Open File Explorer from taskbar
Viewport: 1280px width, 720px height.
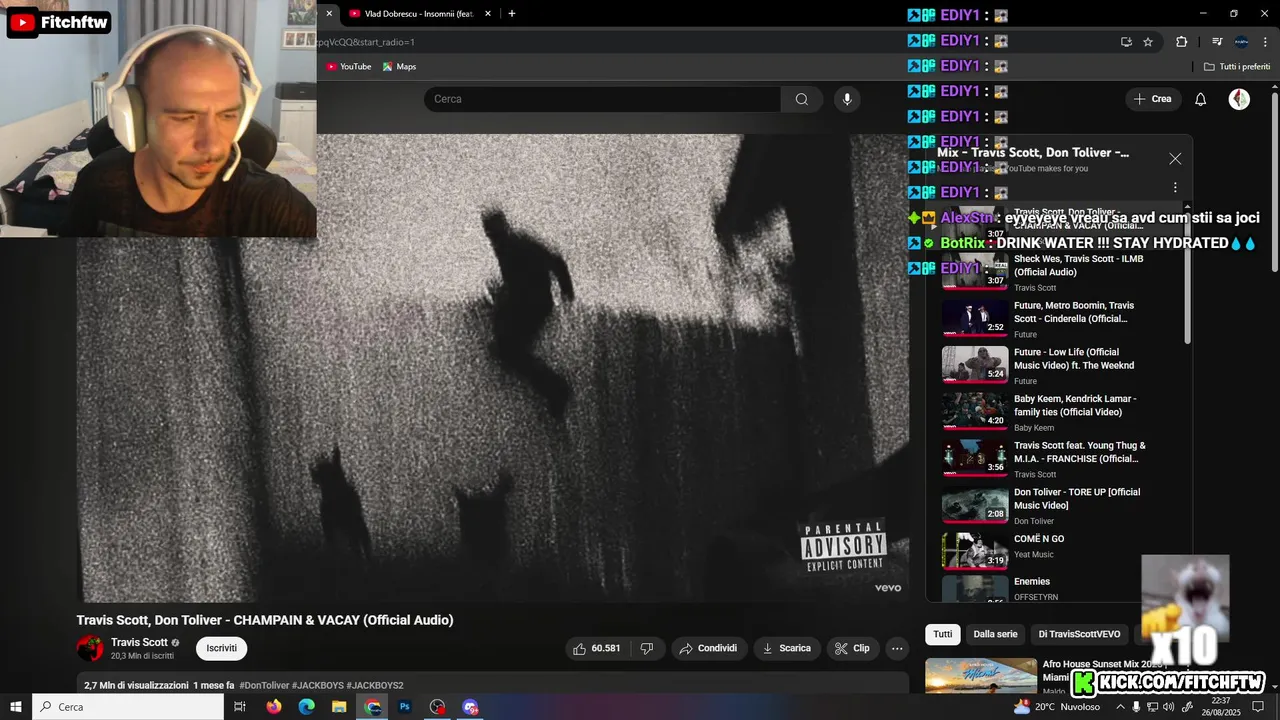coord(339,707)
